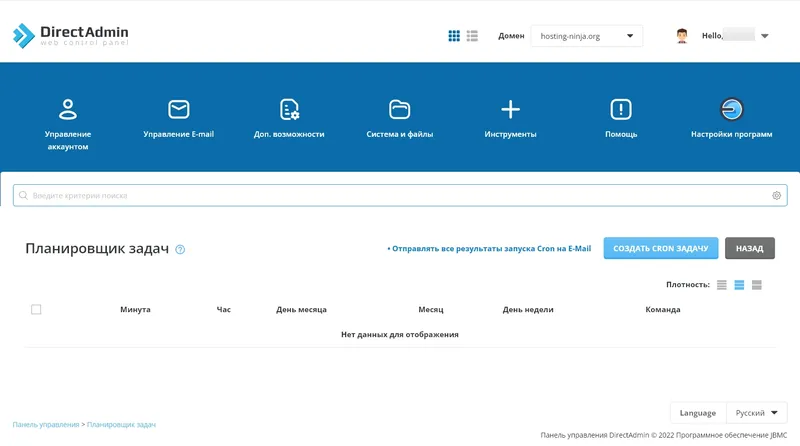Image resolution: width=800 pixels, height=446 pixels.
Task: Expand the Hello user menu arrow
Action: [764, 36]
